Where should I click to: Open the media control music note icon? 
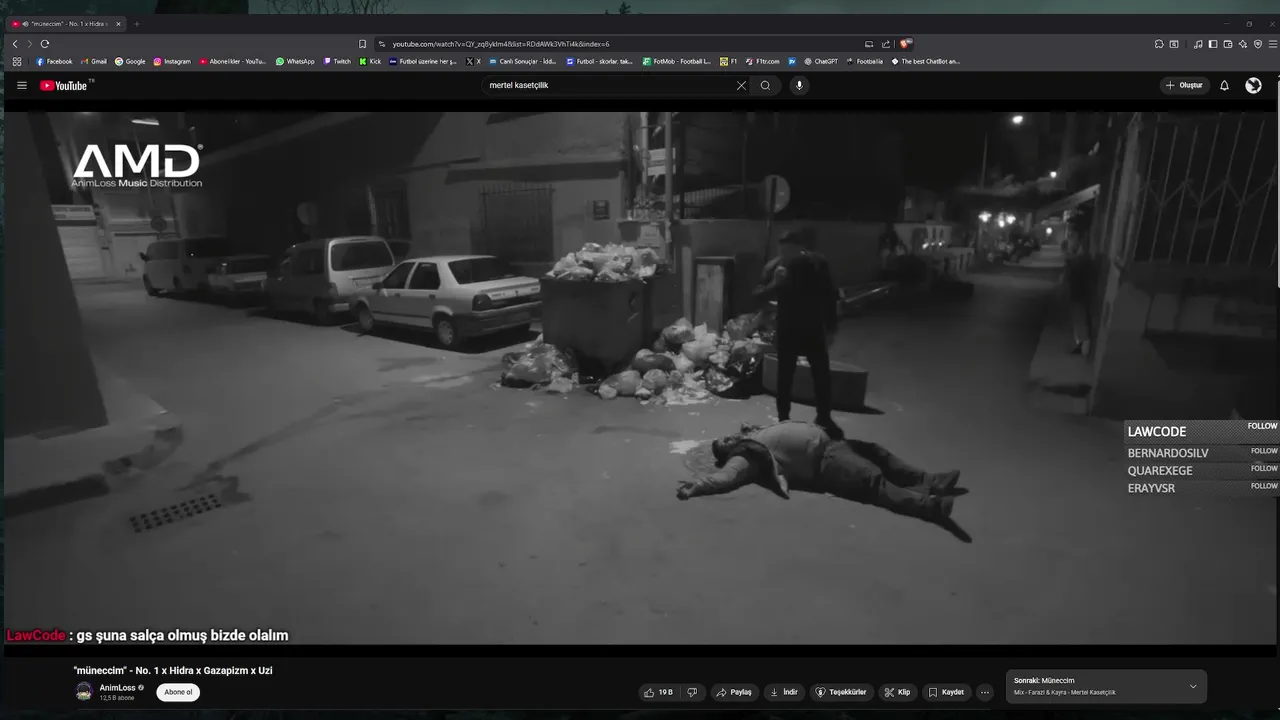point(1198,44)
